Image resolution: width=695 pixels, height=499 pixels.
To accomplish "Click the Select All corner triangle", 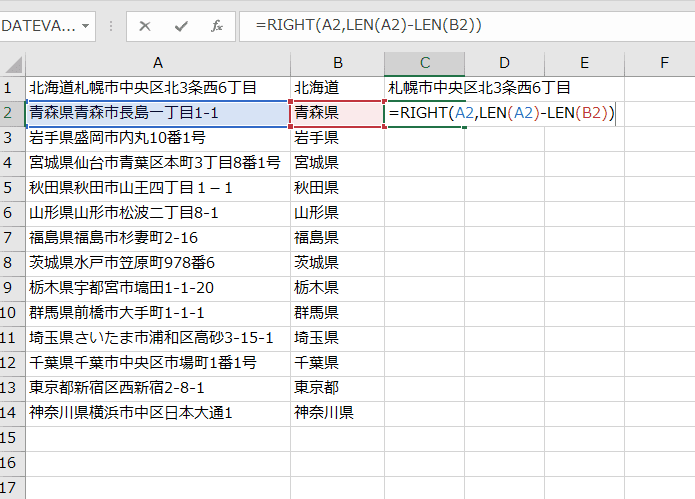I will point(12,63).
